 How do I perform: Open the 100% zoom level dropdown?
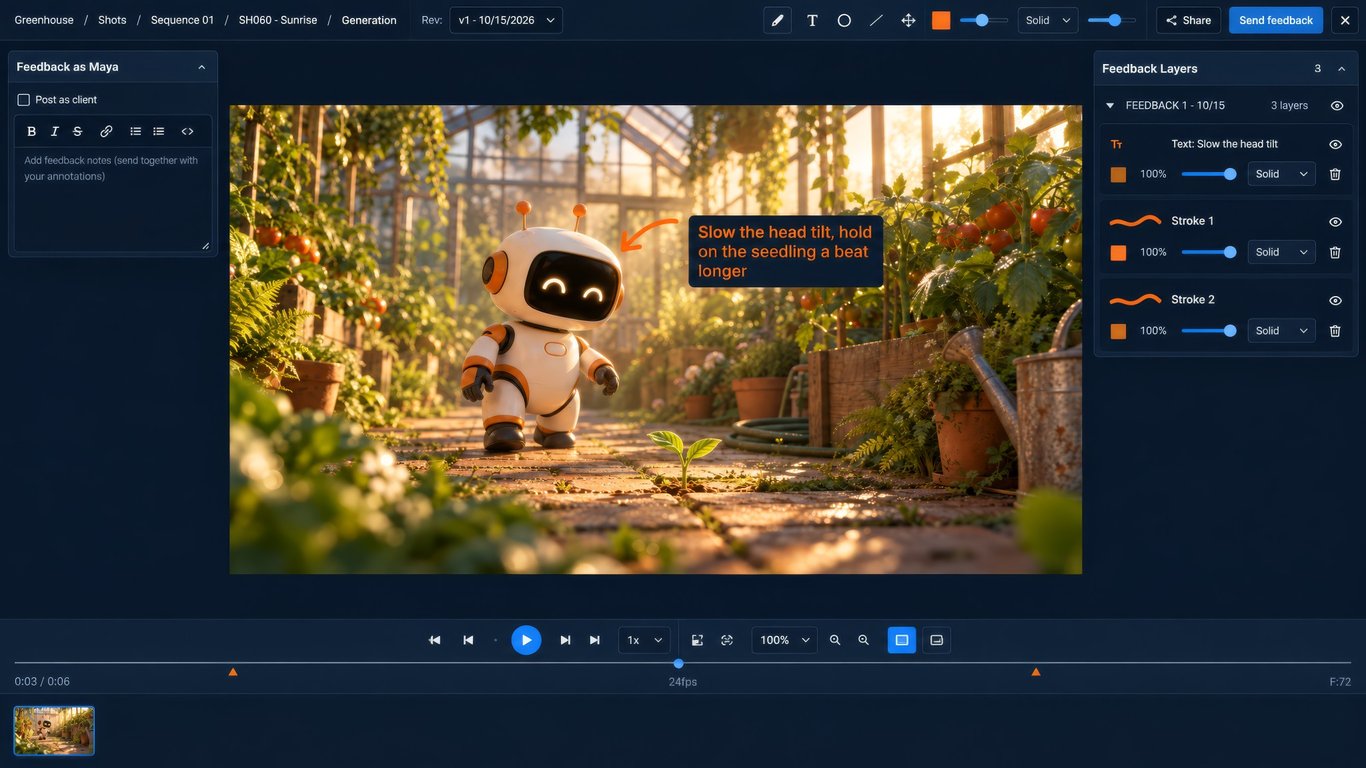[784, 640]
